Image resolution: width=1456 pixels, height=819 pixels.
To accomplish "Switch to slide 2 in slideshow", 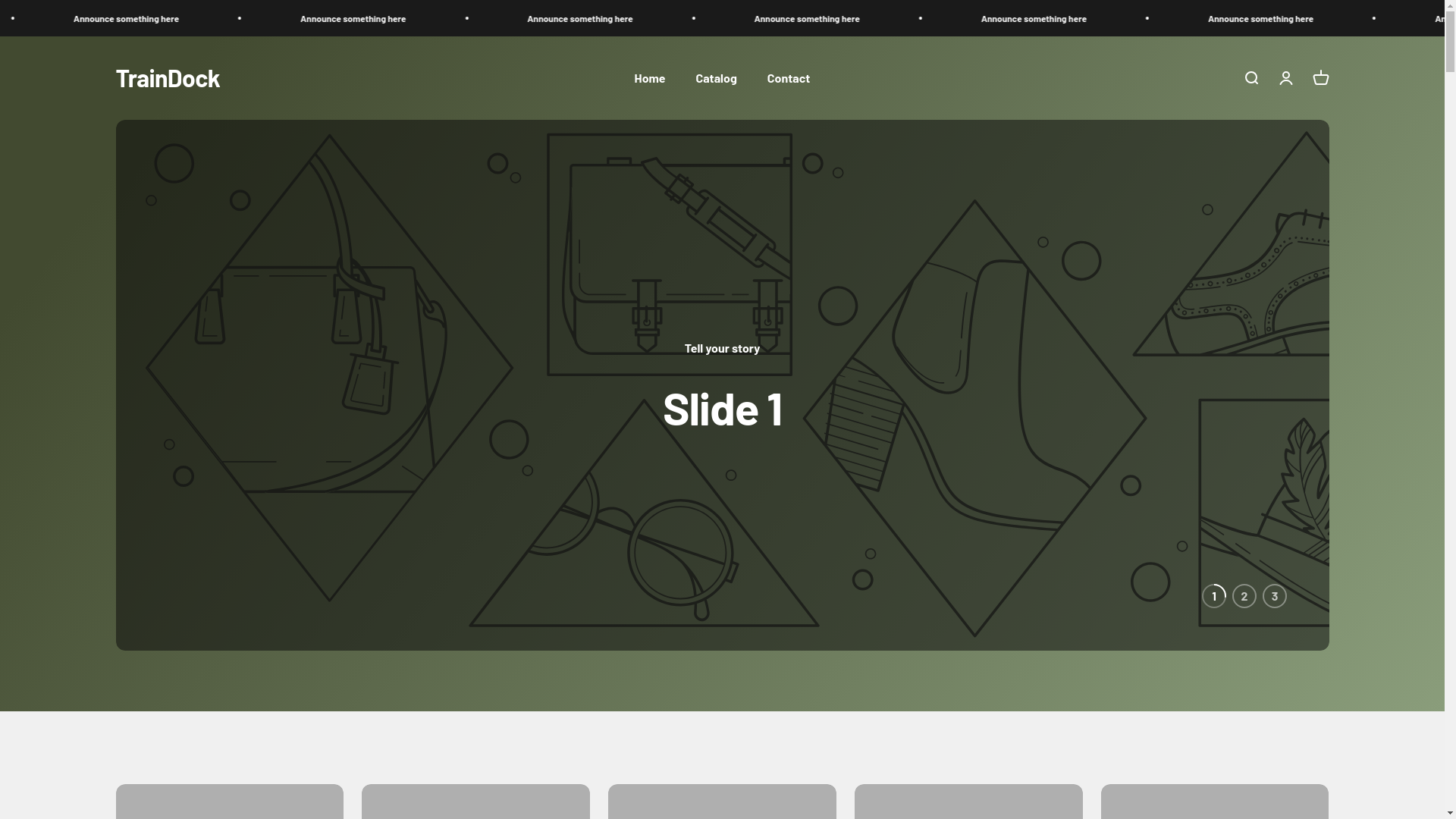I will coord(1244,596).
